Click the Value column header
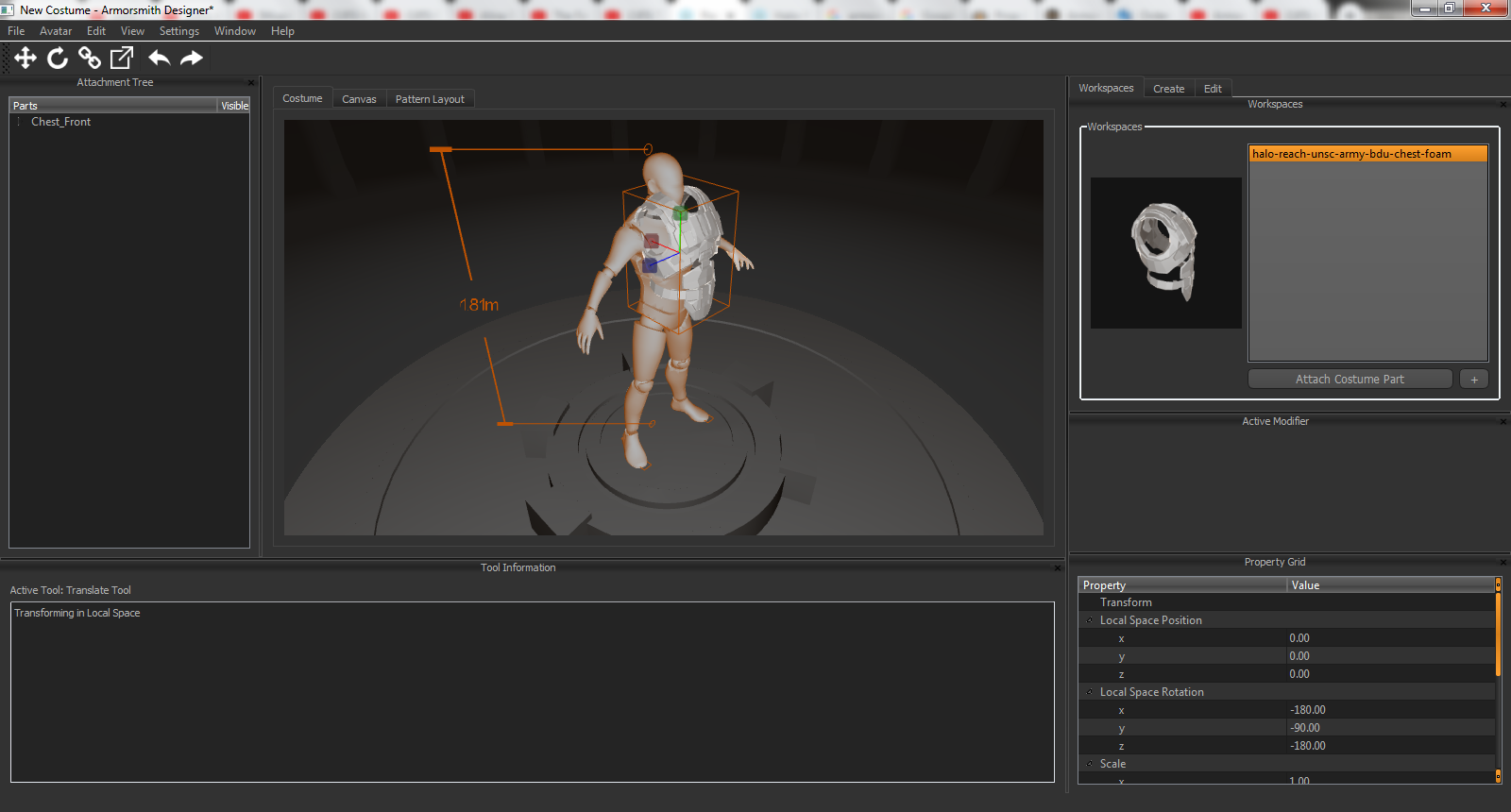The image size is (1511, 812). [x=1391, y=585]
